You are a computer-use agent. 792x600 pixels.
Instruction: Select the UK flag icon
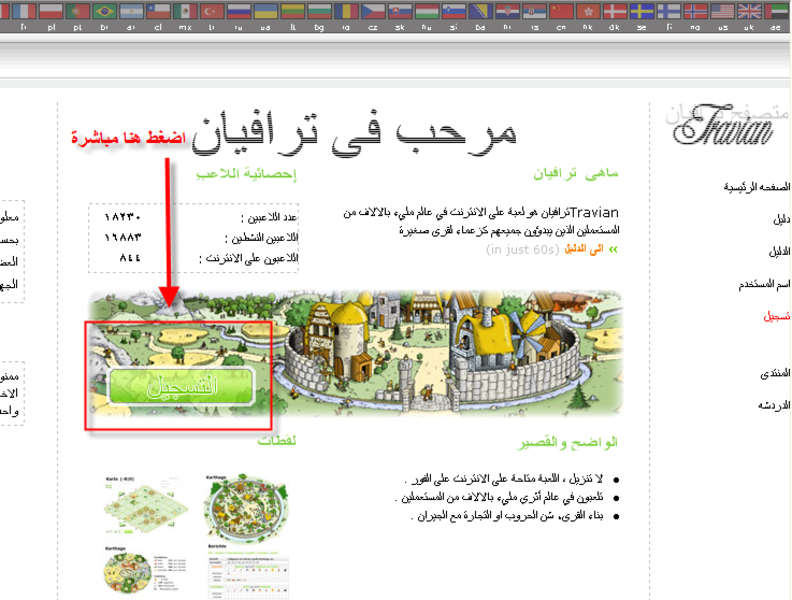click(749, 11)
